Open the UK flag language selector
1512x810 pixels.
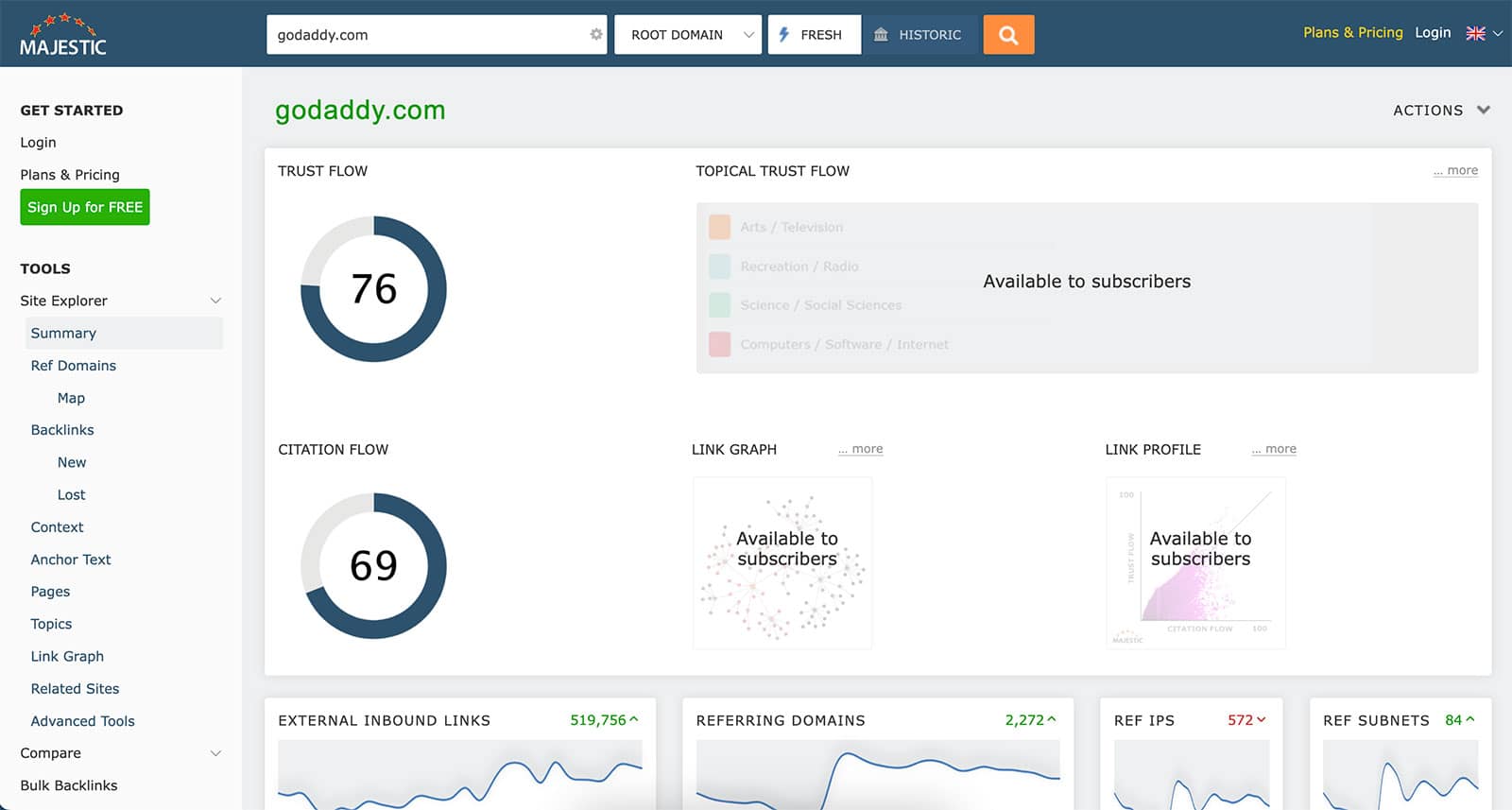[x=1475, y=33]
